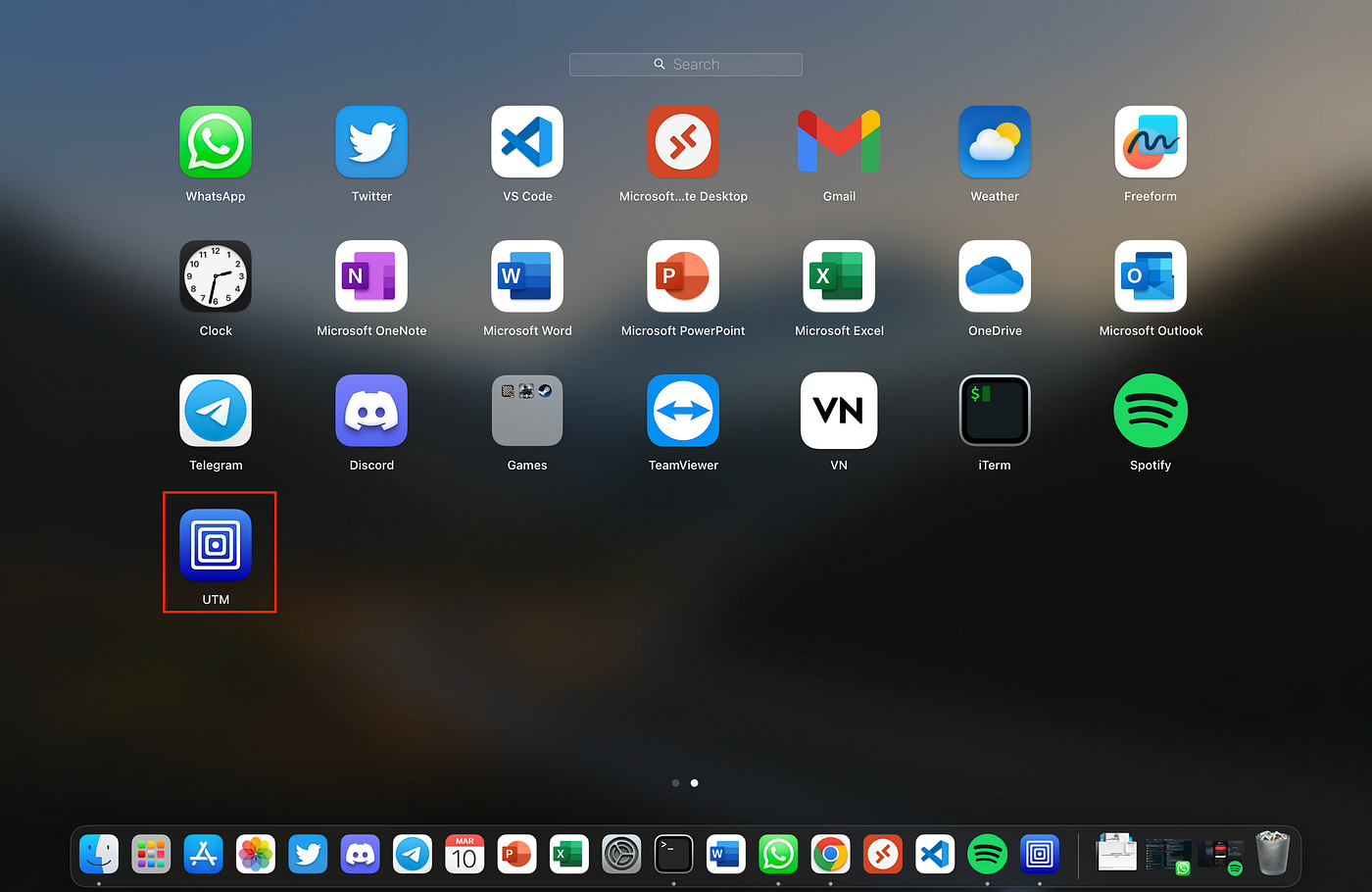Open Spotify from the Launchpad grid
The height and width of the screenshot is (892, 1372).
(1151, 411)
